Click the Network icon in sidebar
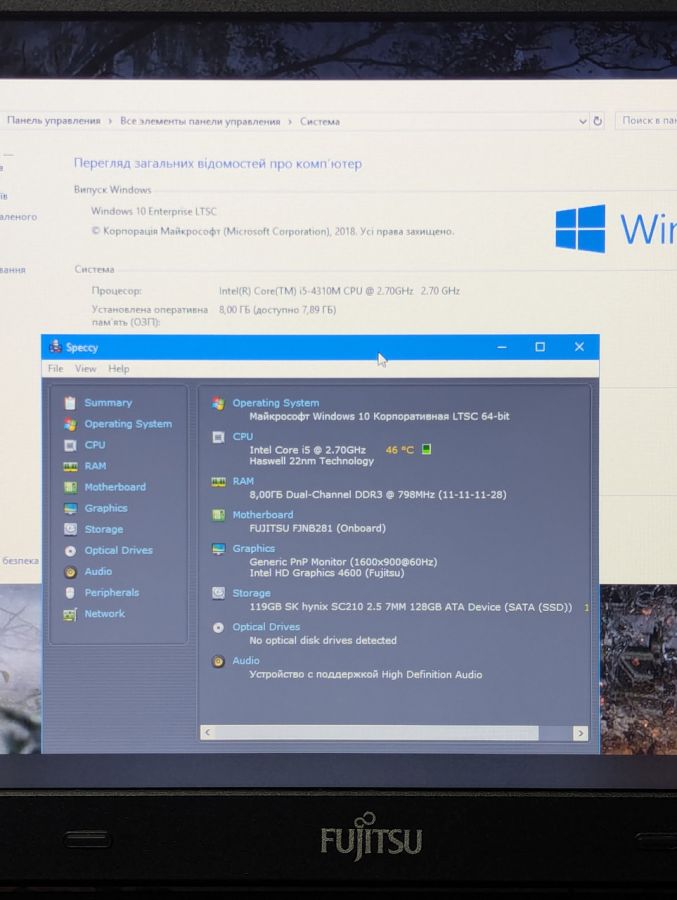 70,615
